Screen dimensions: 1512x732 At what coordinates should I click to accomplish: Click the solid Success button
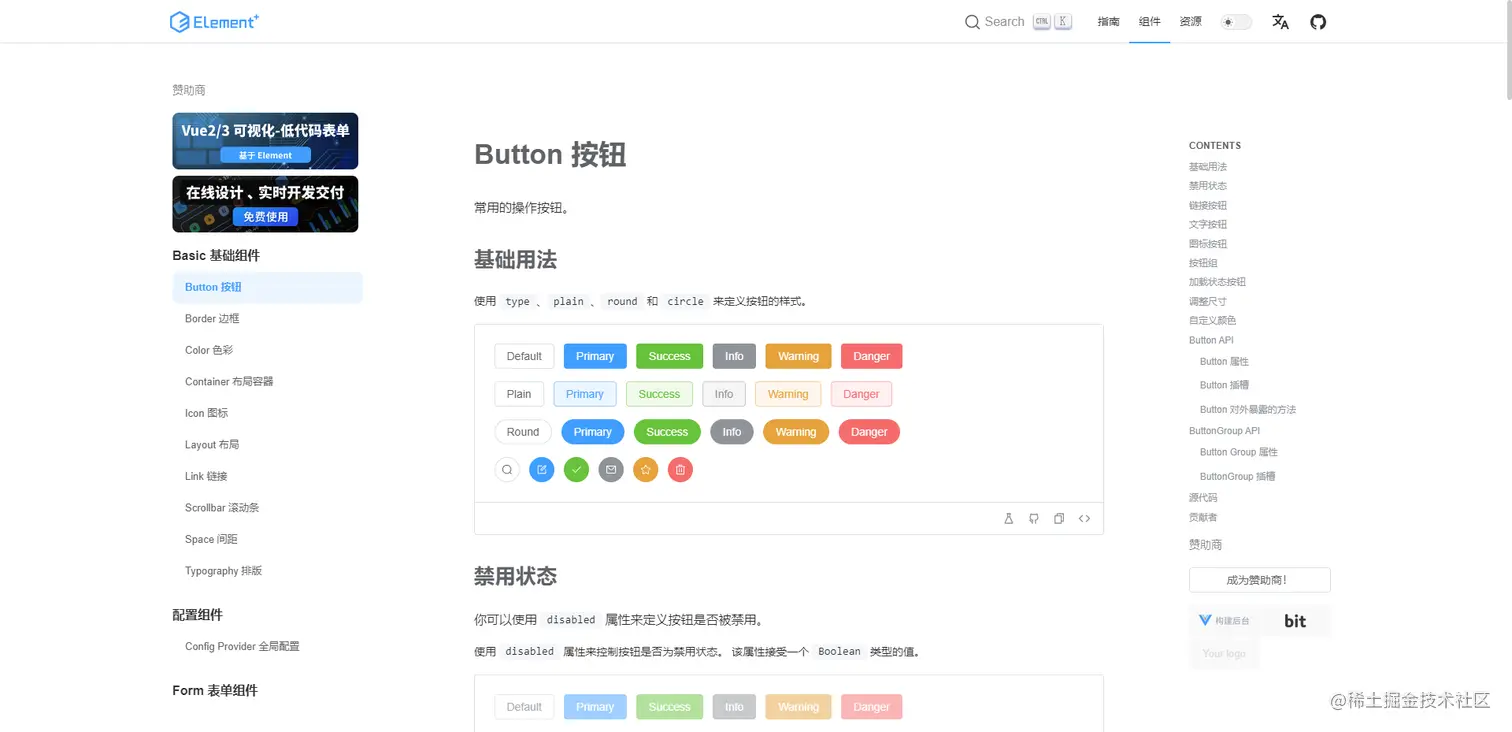(669, 356)
